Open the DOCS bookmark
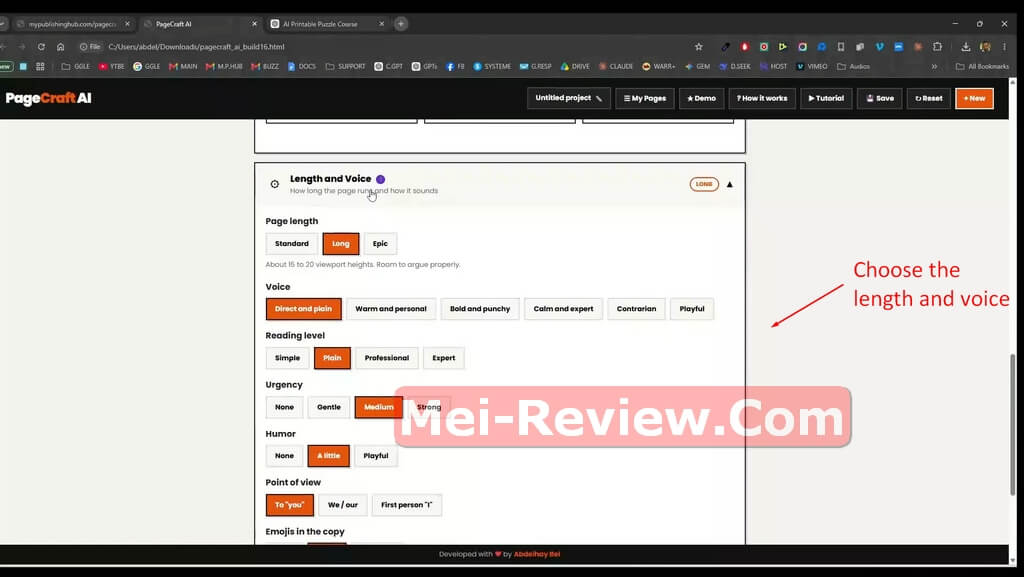The width and height of the screenshot is (1024, 577). [x=302, y=67]
